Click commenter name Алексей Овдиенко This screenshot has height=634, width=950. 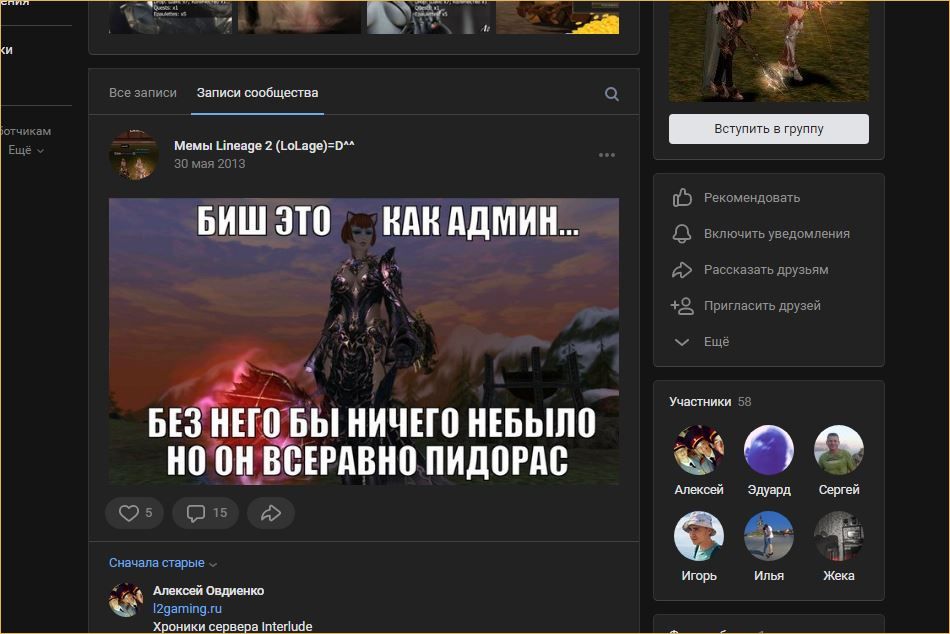tap(208, 590)
